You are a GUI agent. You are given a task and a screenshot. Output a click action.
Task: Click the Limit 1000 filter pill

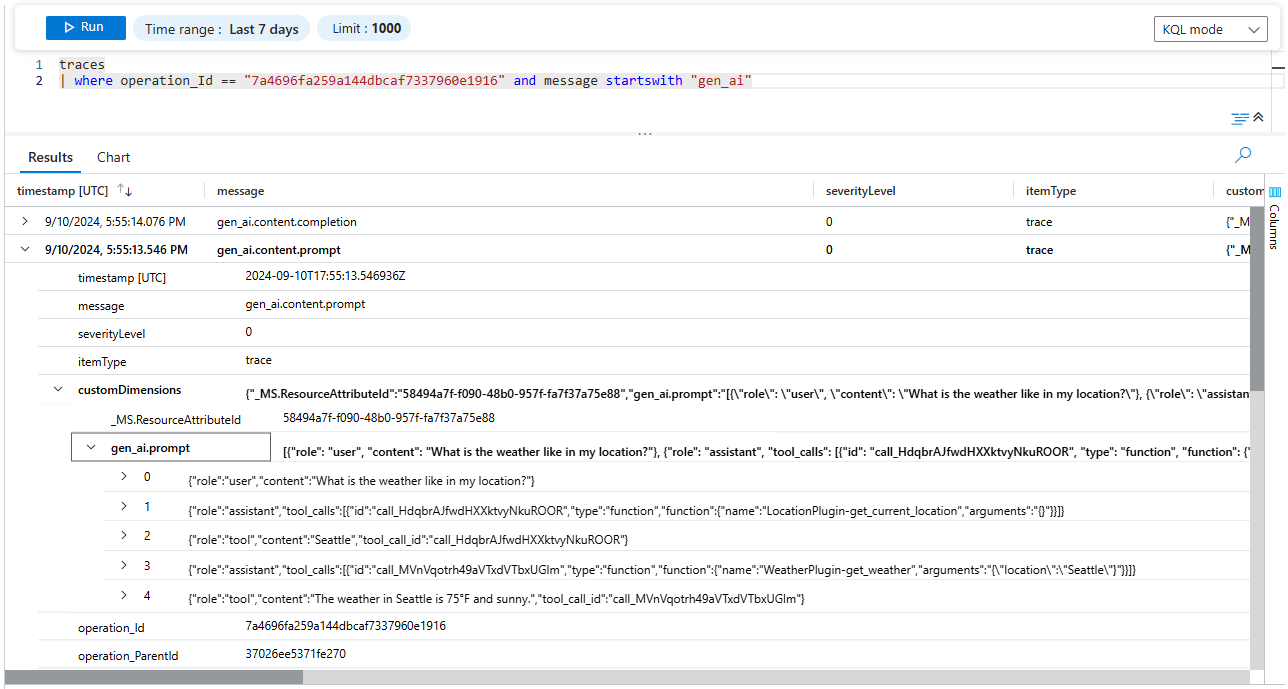click(363, 28)
